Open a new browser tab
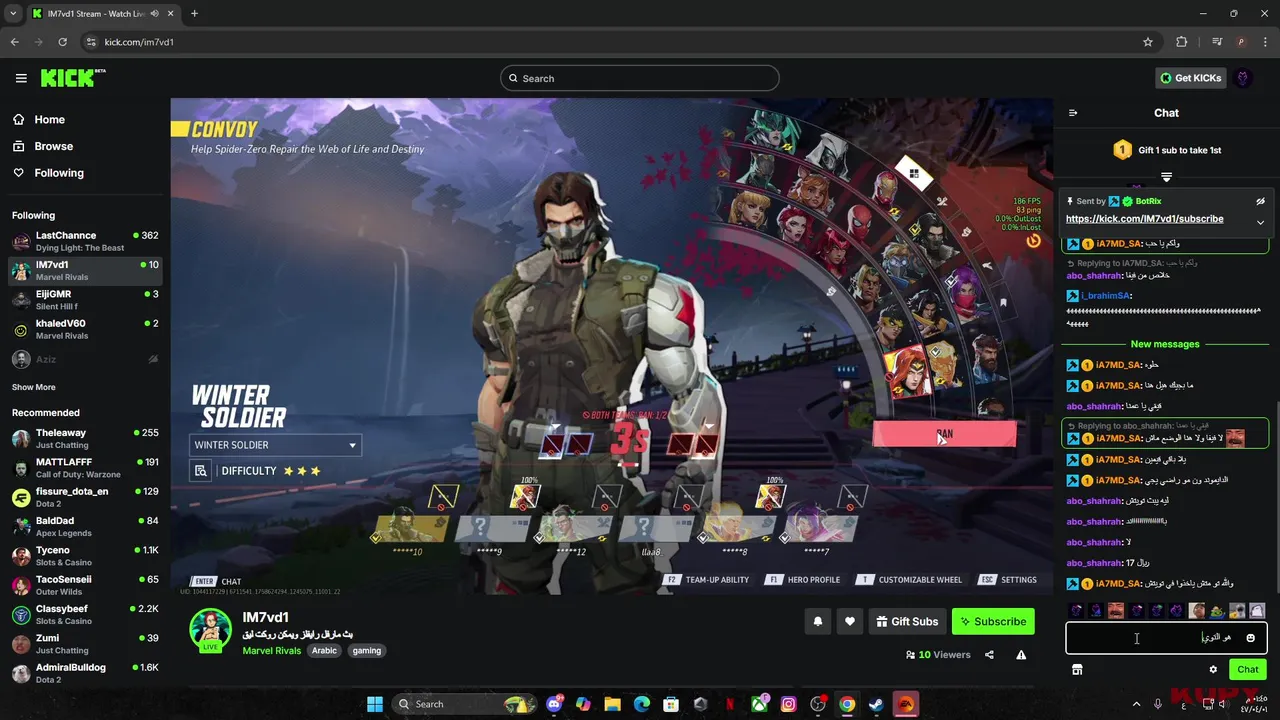The image size is (1280, 720). (194, 13)
